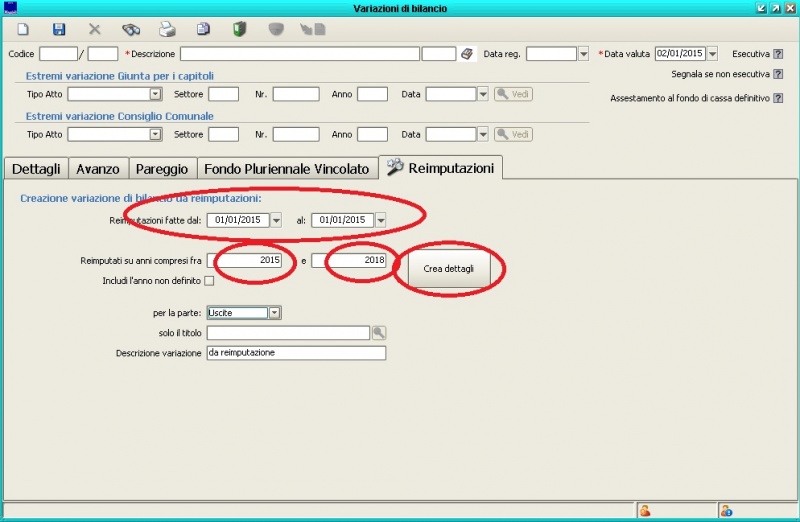800x522 pixels.
Task: Open the Giunta Tipo Atto dropdown
Action: click(155, 94)
